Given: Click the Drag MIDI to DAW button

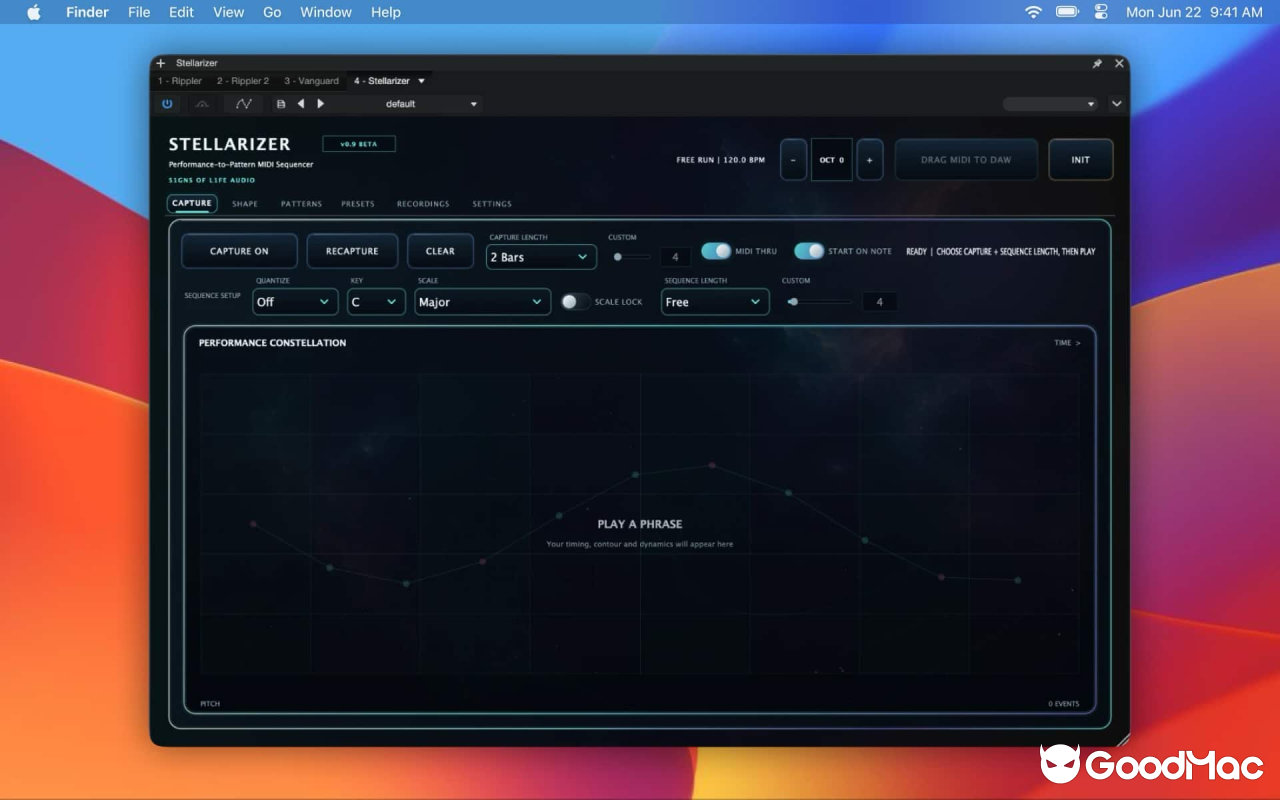Looking at the screenshot, I should 966,160.
